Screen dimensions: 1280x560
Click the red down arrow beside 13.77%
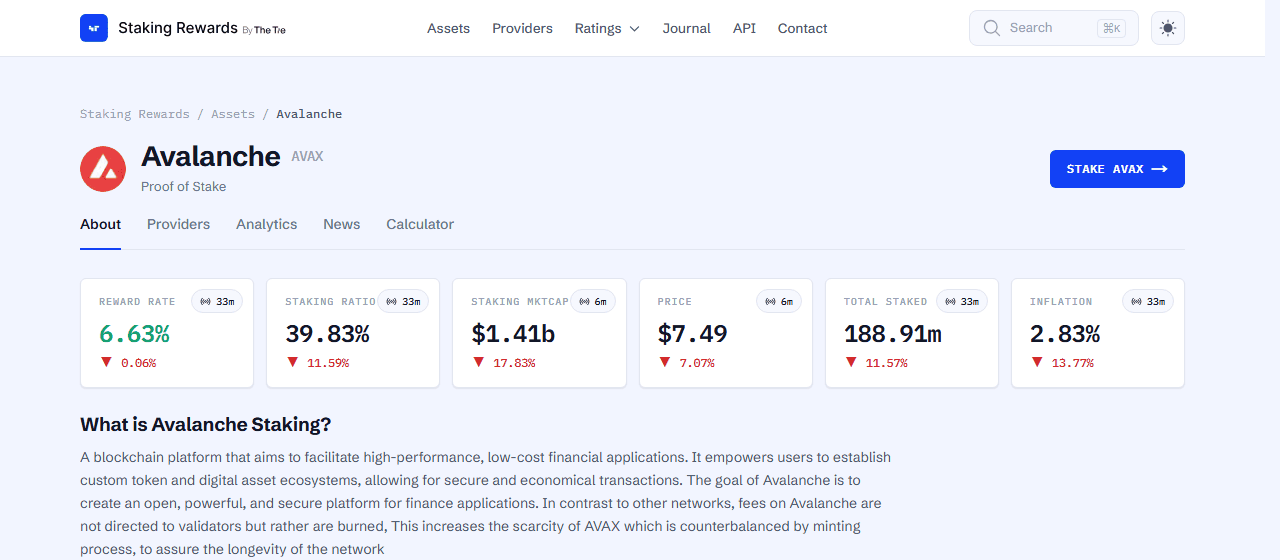pyautogui.click(x=1037, y=362)
